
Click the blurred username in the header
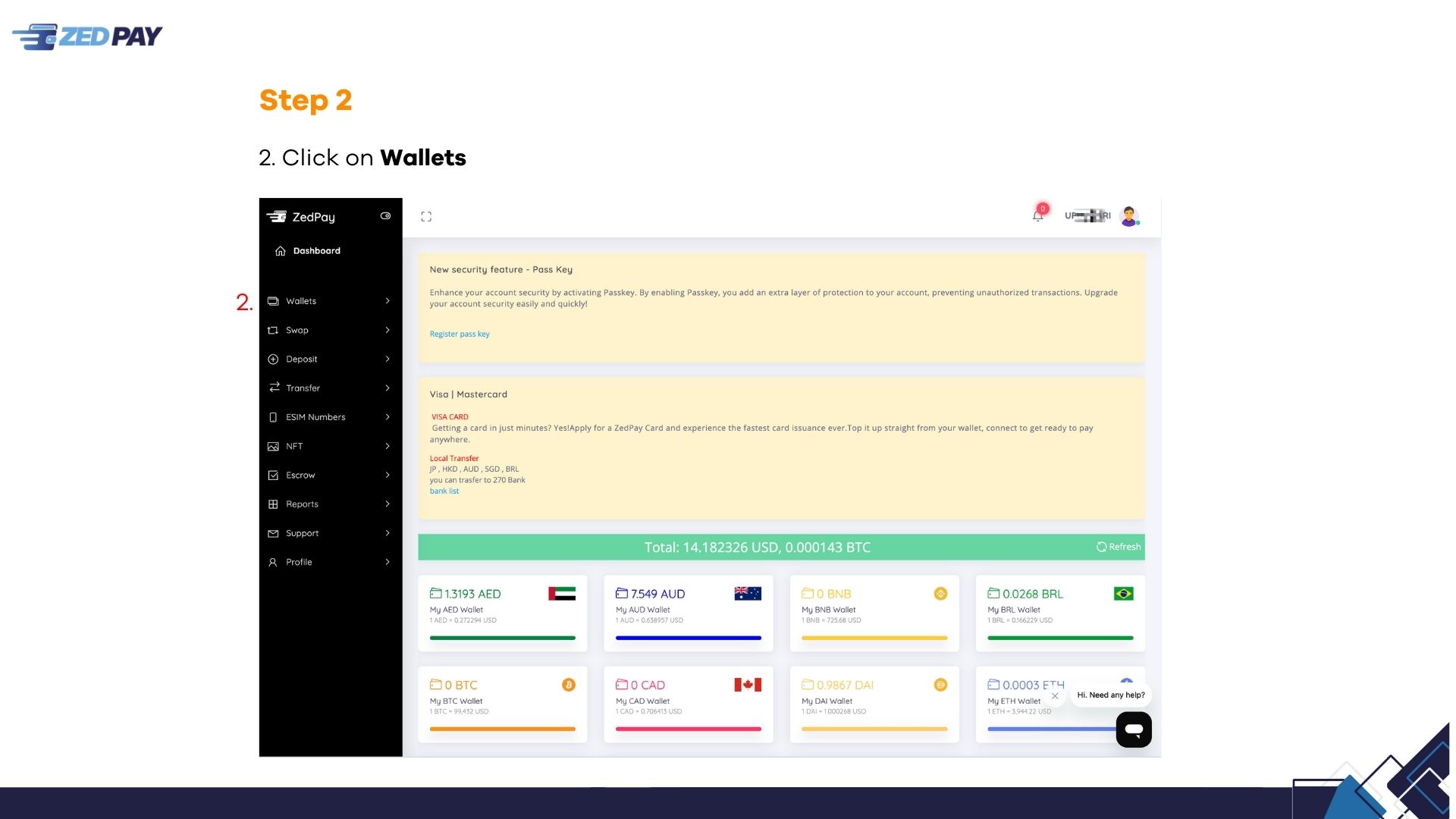coord(1087,216)
